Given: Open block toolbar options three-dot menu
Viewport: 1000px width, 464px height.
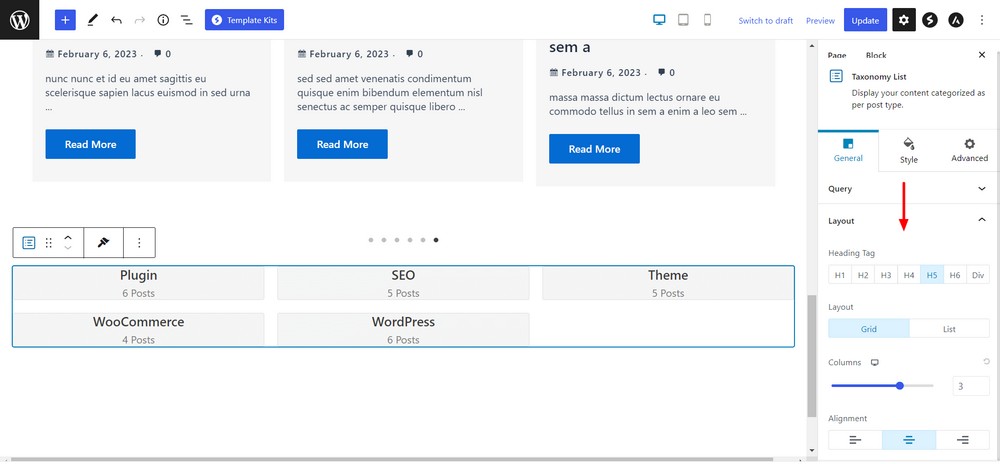Looking at the screenshot, I should (139, 243).
